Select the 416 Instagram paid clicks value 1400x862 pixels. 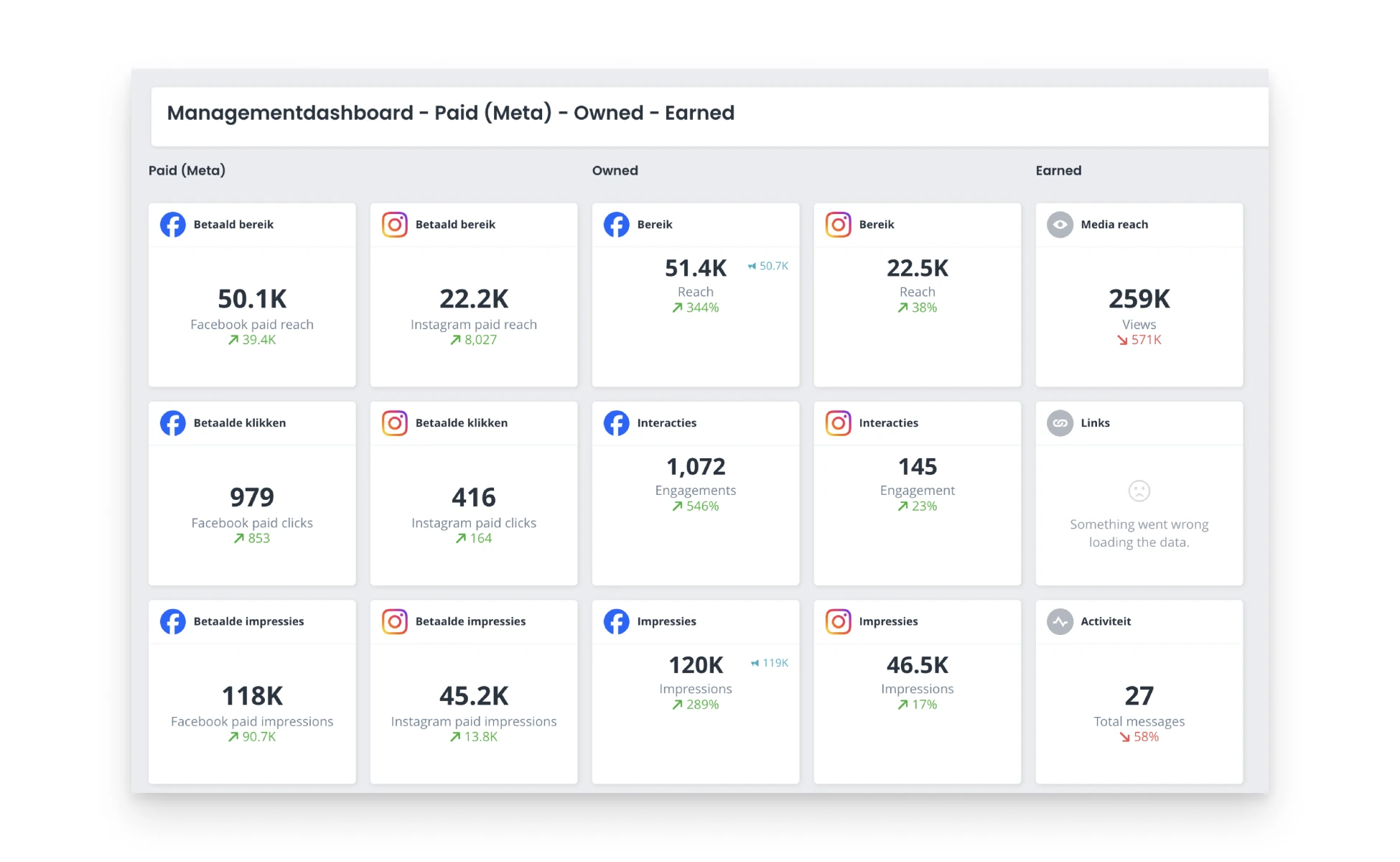(474, 497)
